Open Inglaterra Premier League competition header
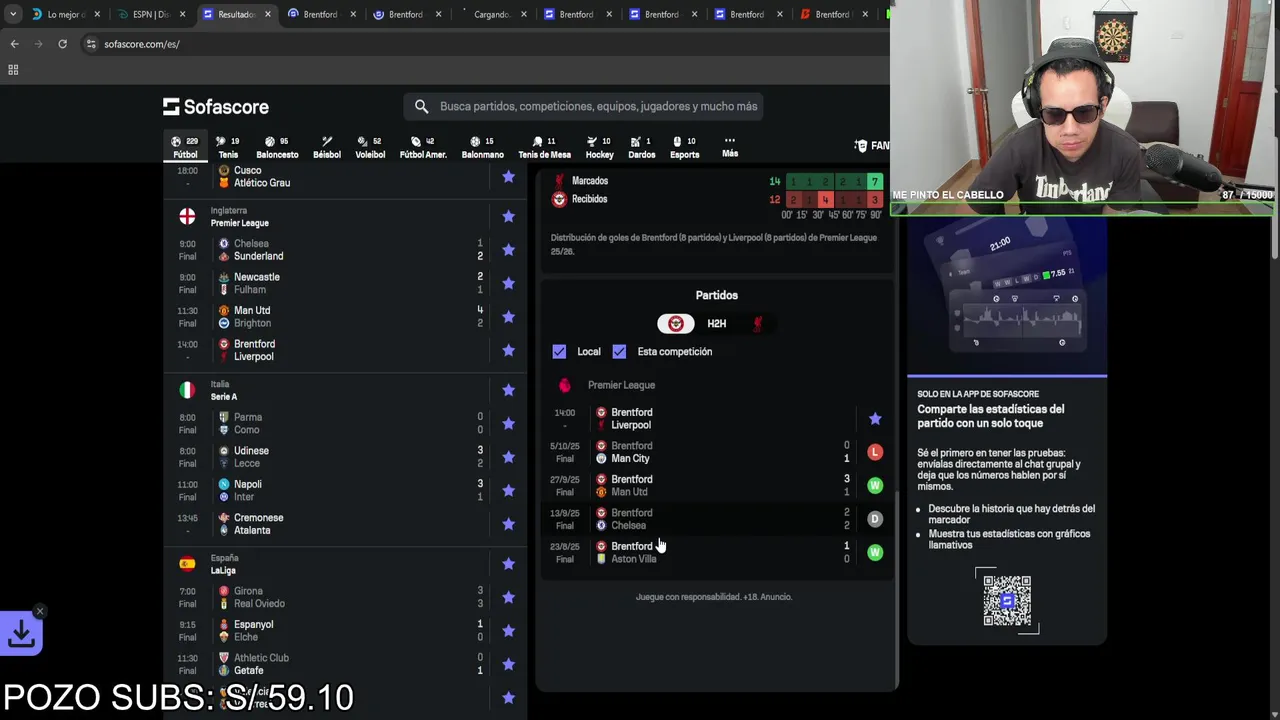This screenshot has height=720, width=1280. pyautogui.click(x=239, y=217)
